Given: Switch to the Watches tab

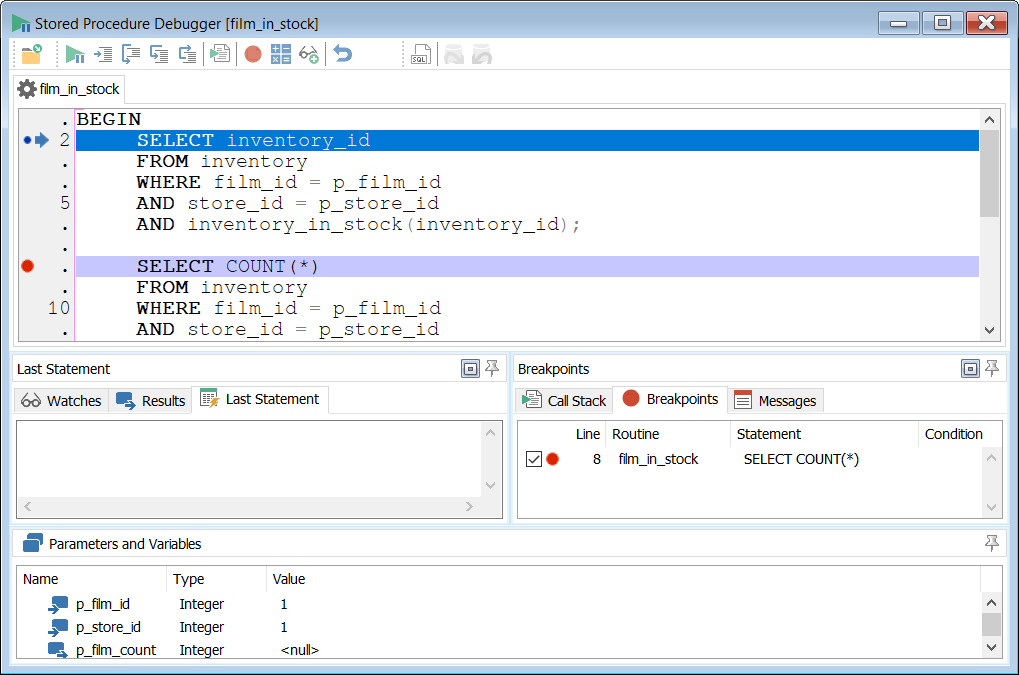Looking at the screenshot, I should [x=62, y=400].
